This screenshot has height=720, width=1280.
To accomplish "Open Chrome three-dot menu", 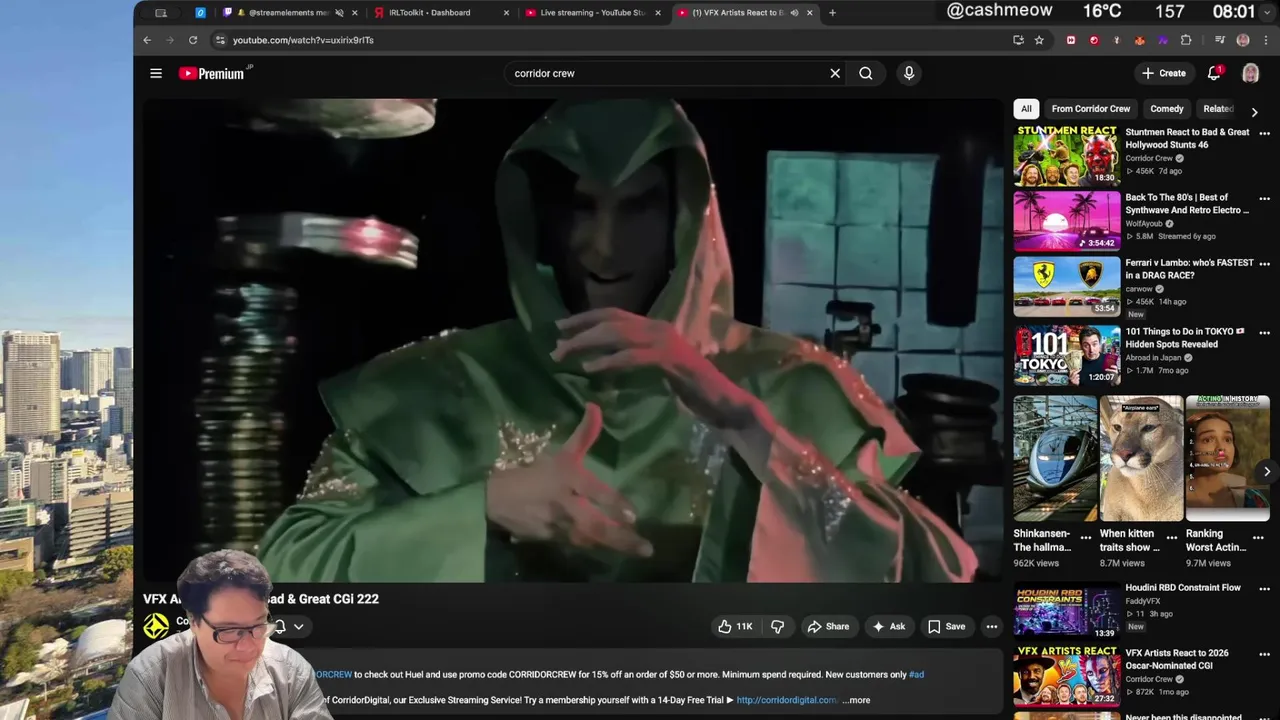I will click(1265, 40).
